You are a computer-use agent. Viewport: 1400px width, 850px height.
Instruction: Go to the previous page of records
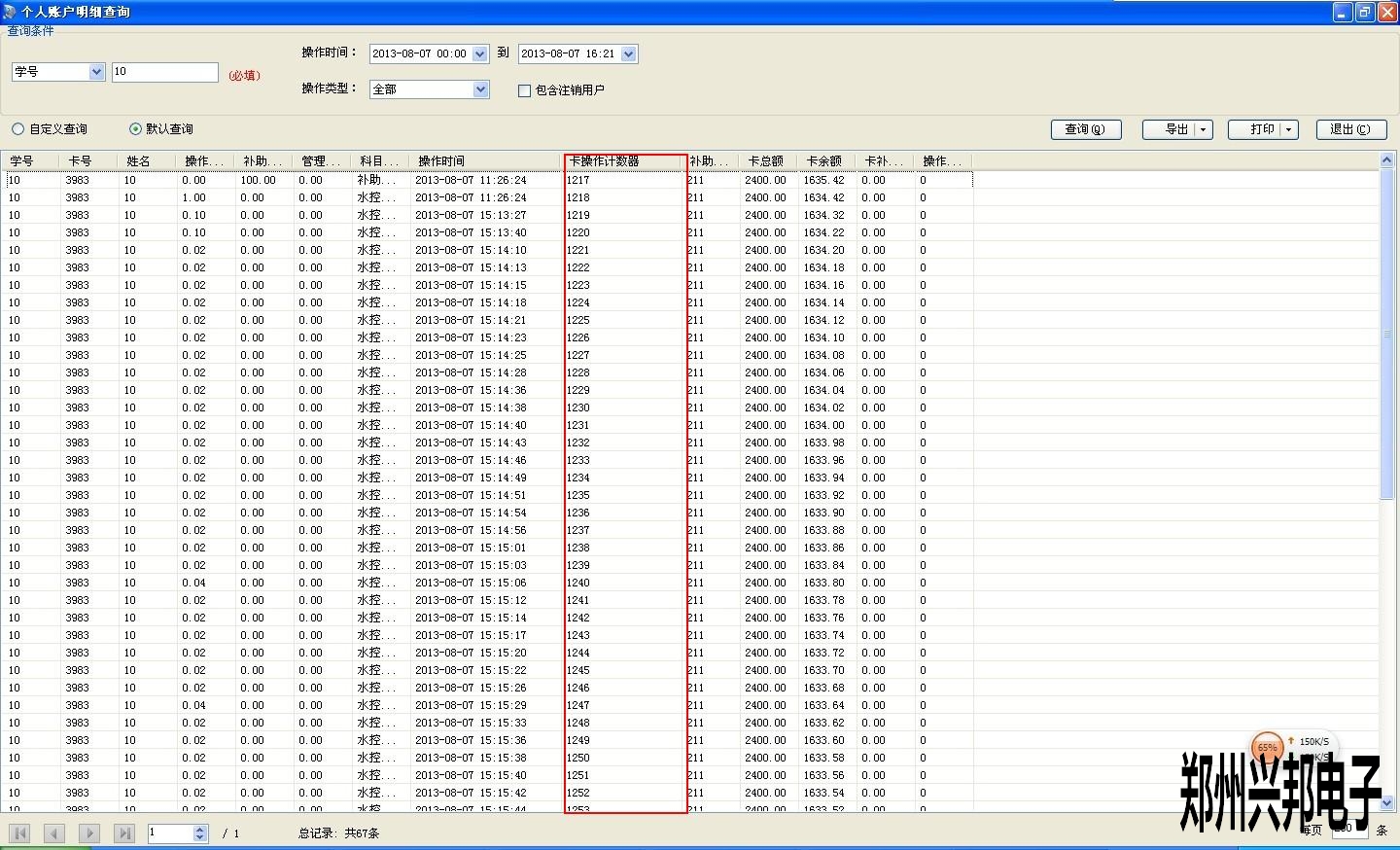tap(54, 833)
